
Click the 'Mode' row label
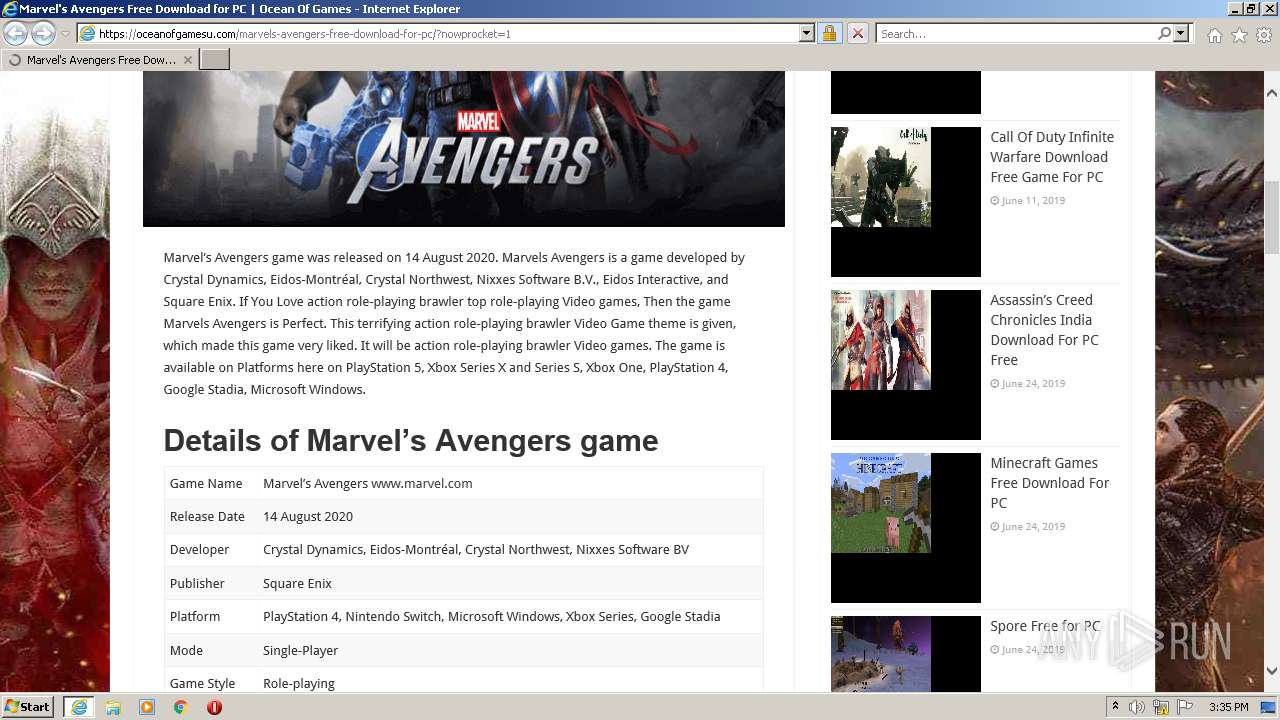click(x=186, y=650)
